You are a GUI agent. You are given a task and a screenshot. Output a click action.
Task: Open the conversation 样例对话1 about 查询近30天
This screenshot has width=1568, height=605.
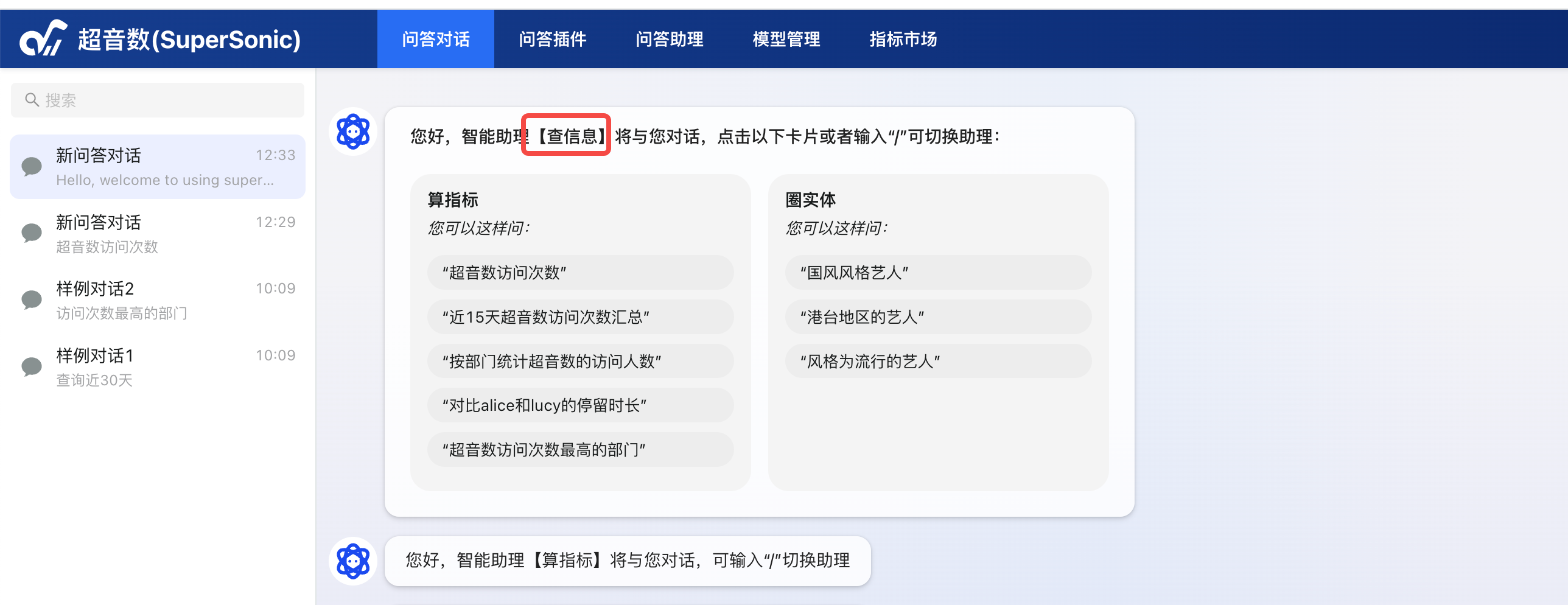[152, 366]
